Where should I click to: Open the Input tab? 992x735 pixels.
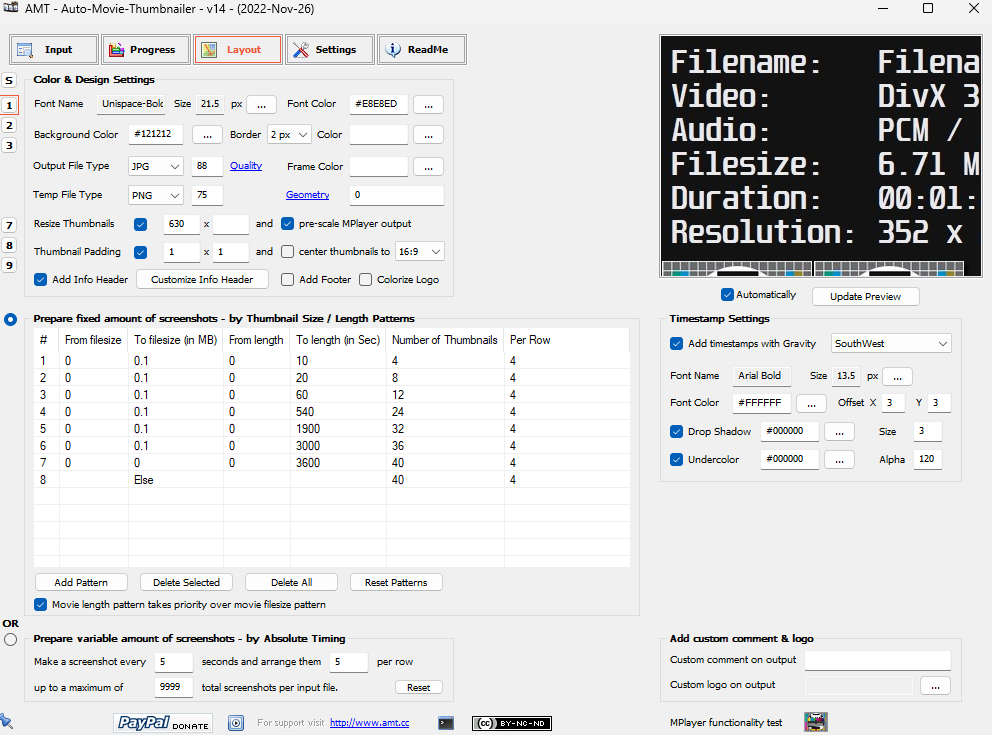click(55, 50)
